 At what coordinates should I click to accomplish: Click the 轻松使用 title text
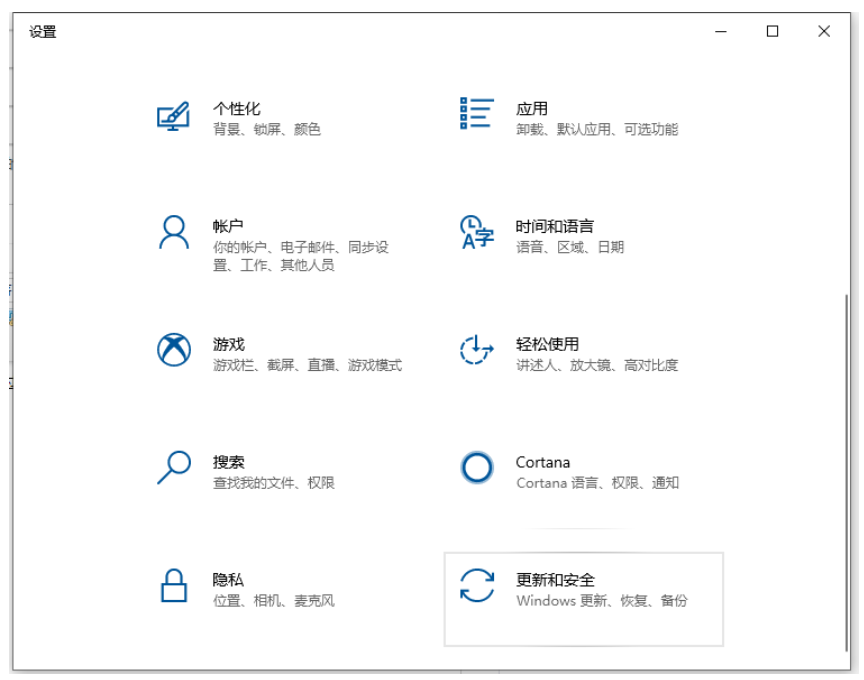point(547,344)
